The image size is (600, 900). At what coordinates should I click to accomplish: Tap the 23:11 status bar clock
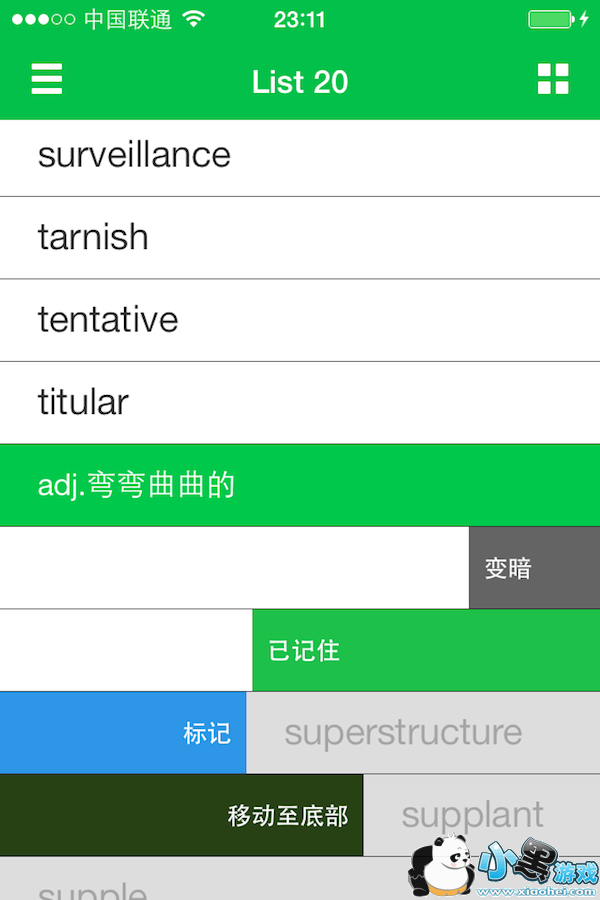coord(299,19)
